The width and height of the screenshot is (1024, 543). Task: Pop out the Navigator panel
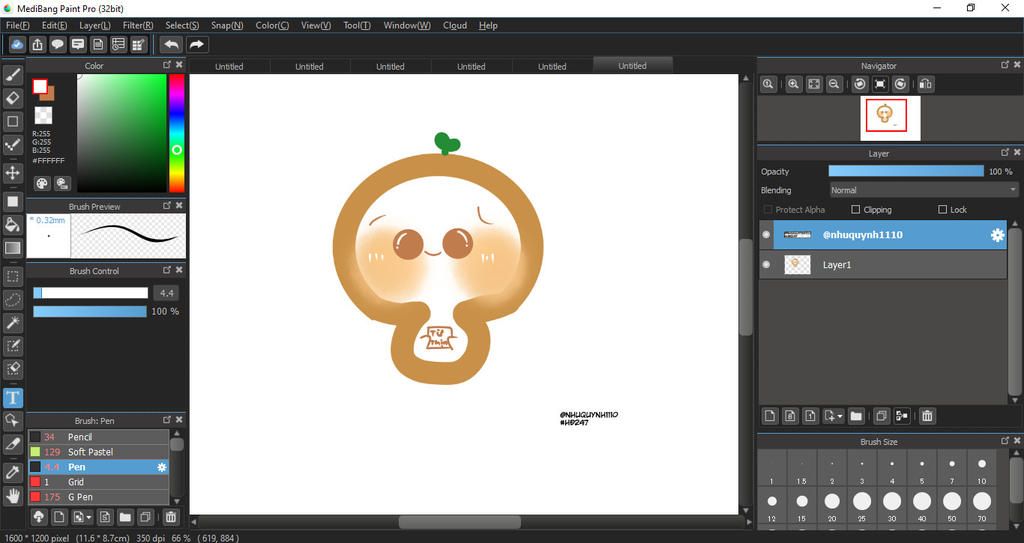1005,65
